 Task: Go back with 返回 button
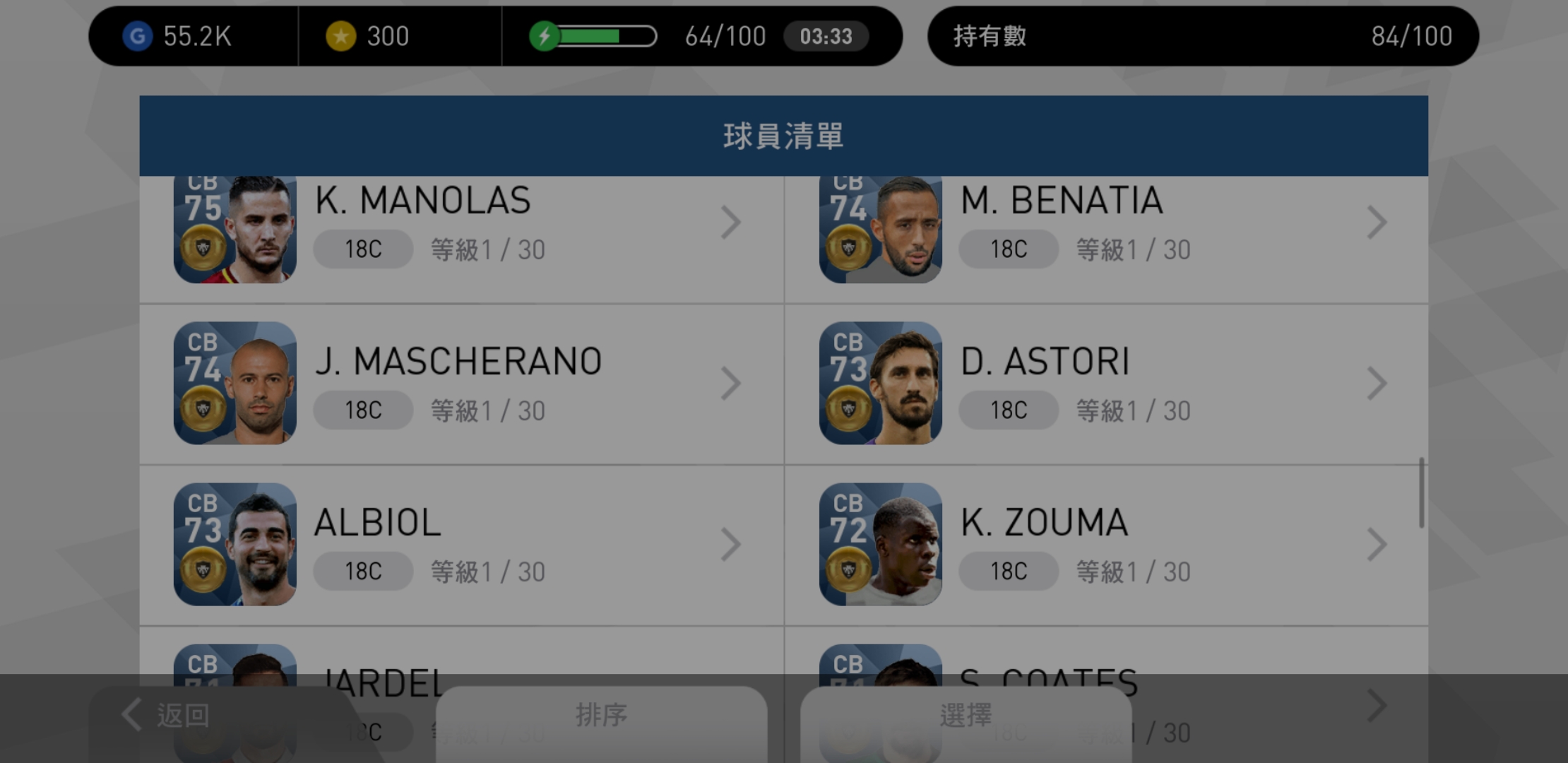[167, 716]
